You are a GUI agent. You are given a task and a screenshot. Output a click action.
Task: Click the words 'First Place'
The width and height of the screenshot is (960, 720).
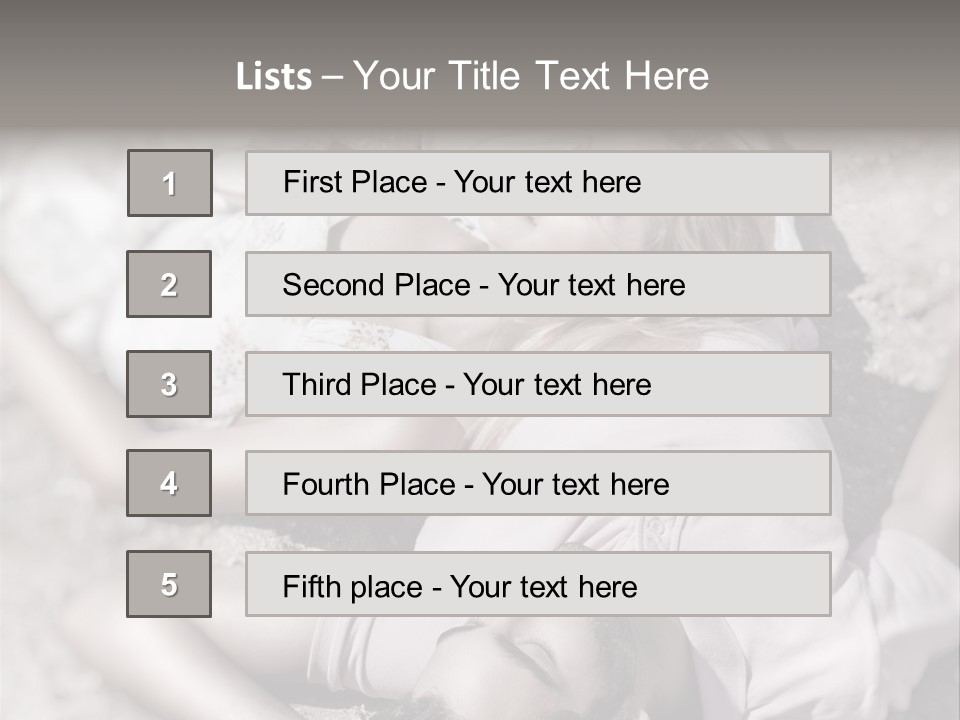355,182
